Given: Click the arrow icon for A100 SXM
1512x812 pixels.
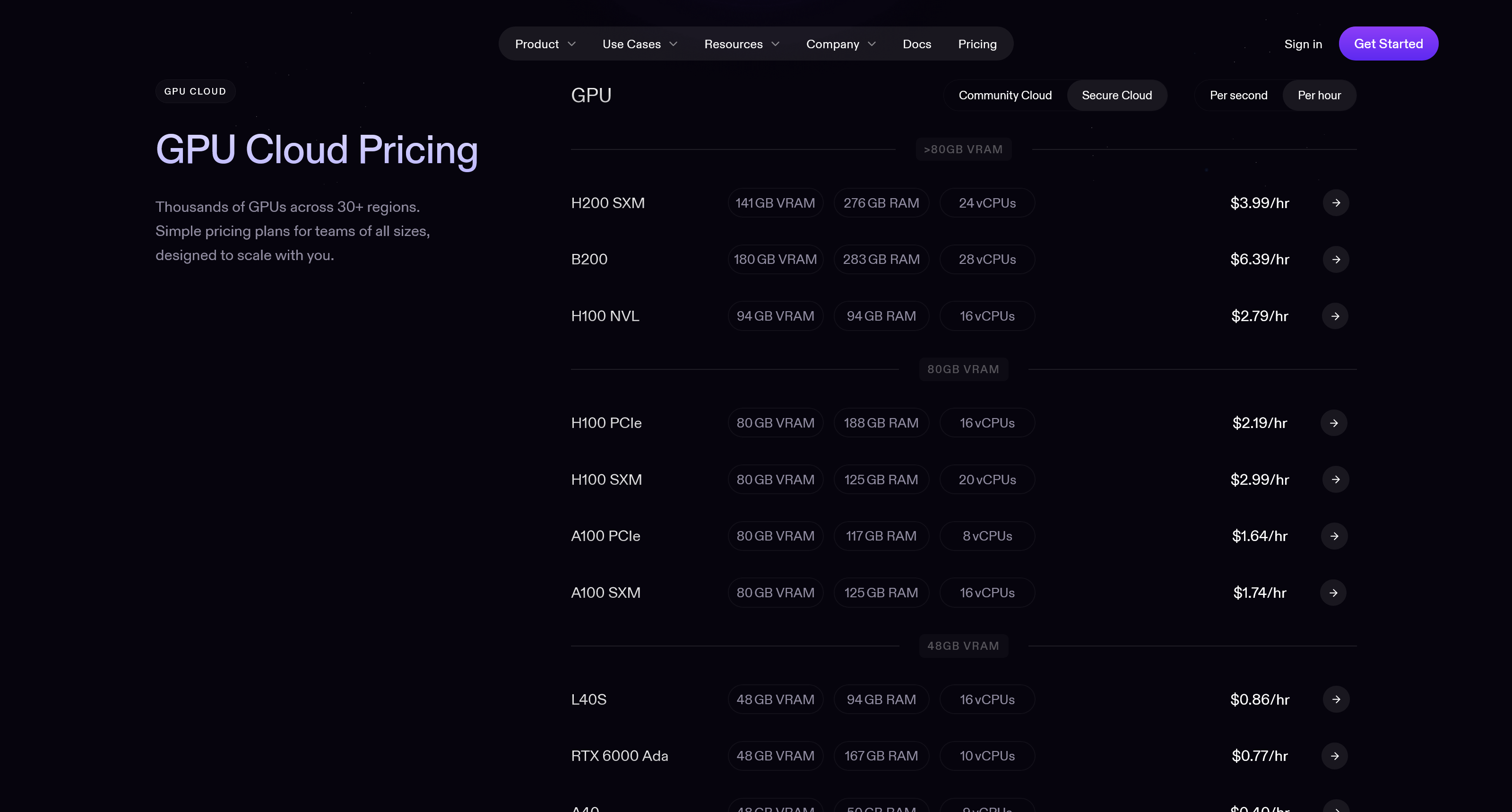Looking at the screenshot, I should point(1333,593).
